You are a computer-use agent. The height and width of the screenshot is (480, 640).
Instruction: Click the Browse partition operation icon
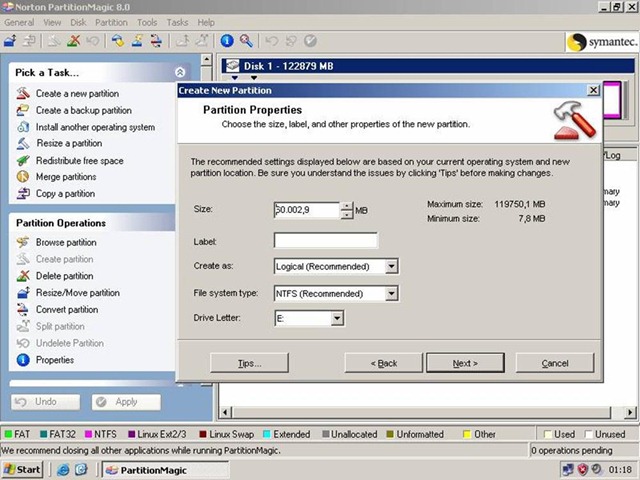coord(23,242)
